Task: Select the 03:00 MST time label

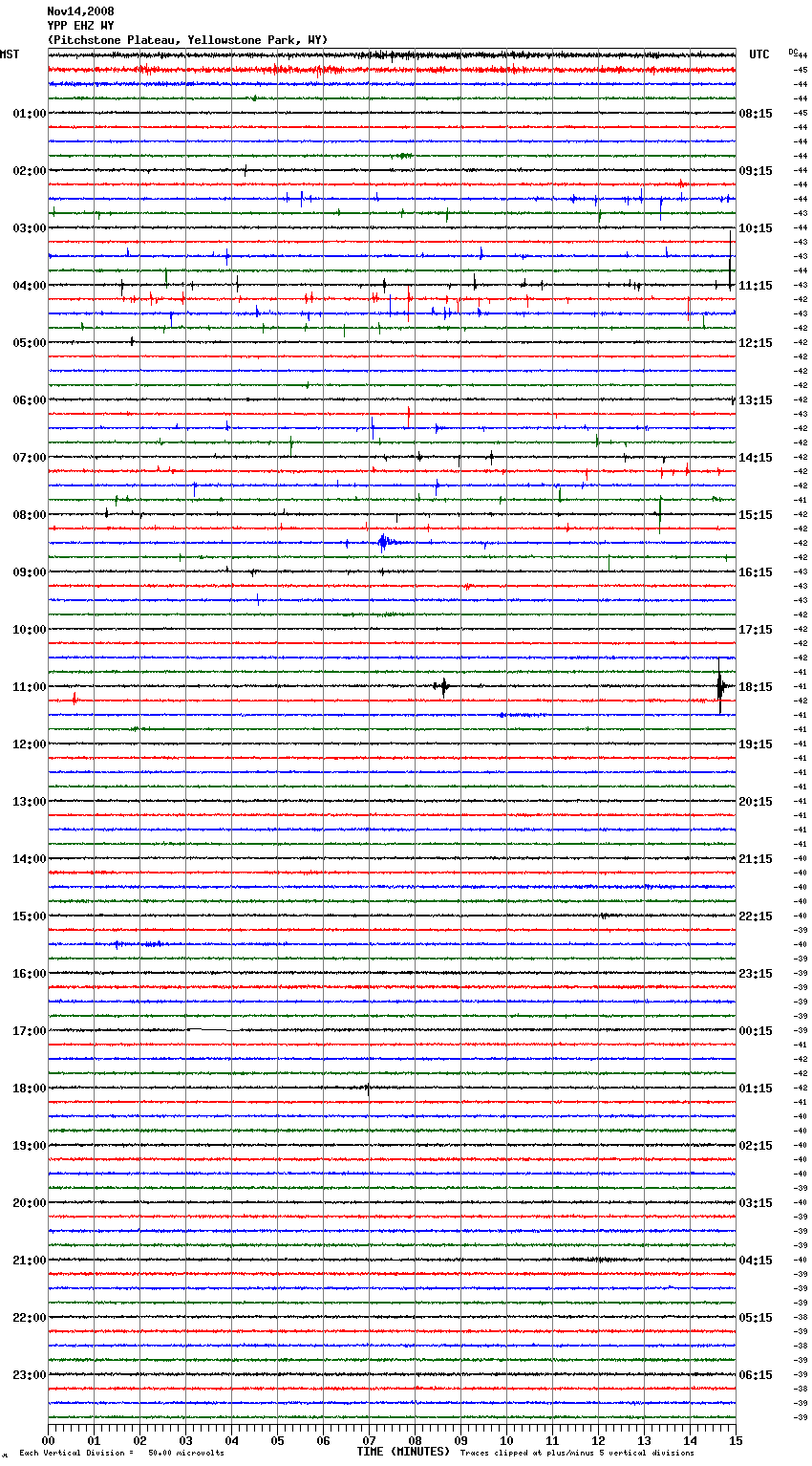Action: pyautogui.click(x=30, y=228)
